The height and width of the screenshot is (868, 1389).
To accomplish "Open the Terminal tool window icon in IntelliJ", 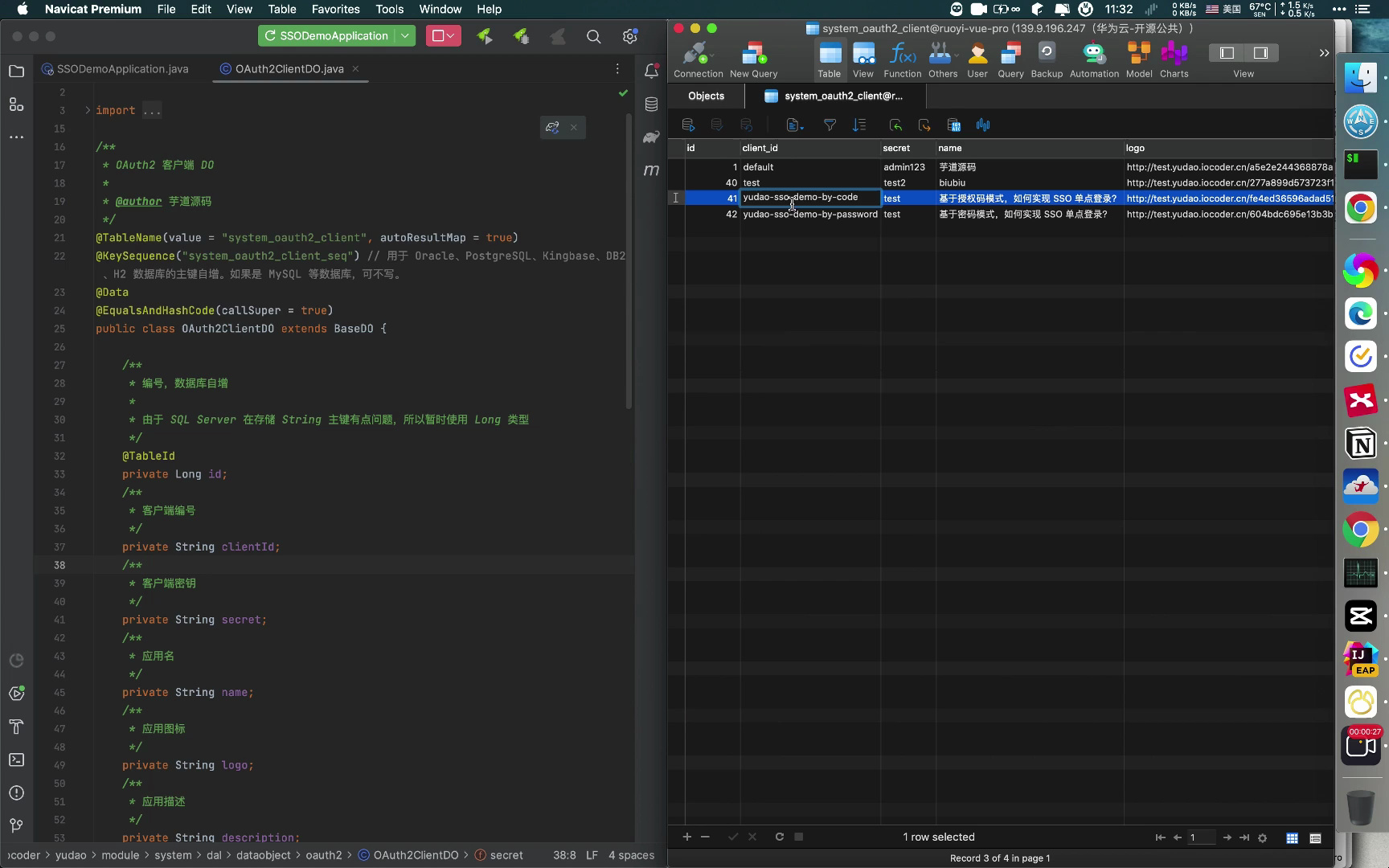I will pyautogui.click(x=16, y=759).
